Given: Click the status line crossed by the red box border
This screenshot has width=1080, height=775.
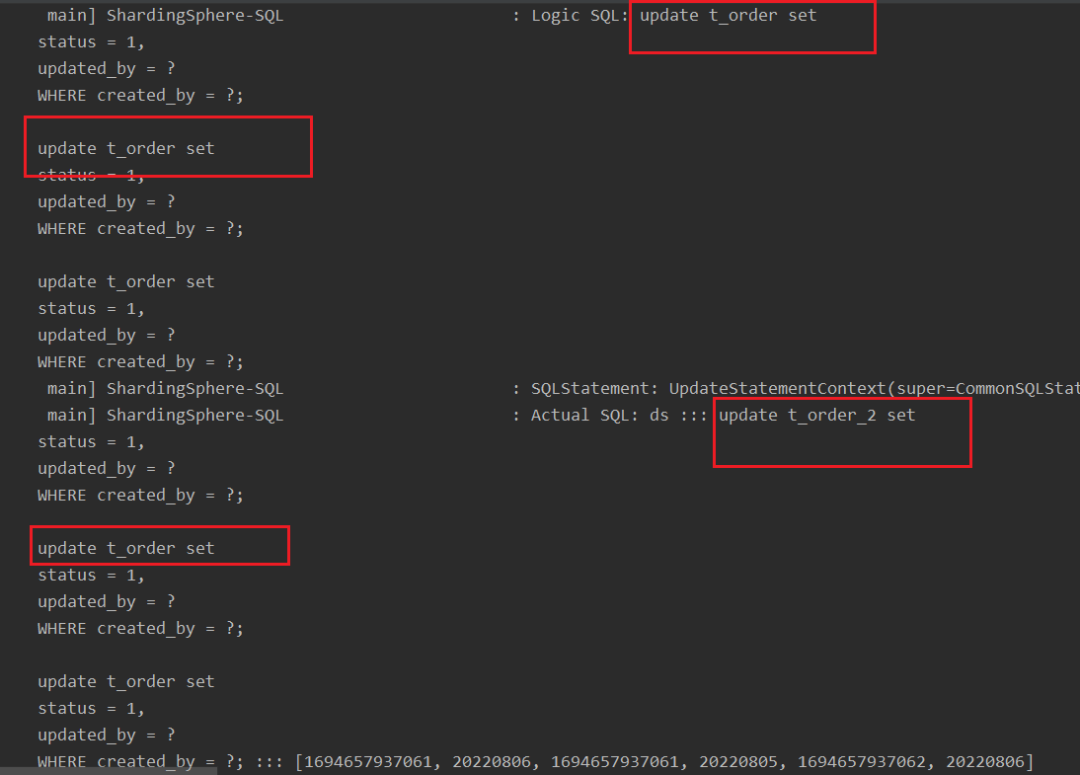Looking at the screenshot, I should (91, 176).
